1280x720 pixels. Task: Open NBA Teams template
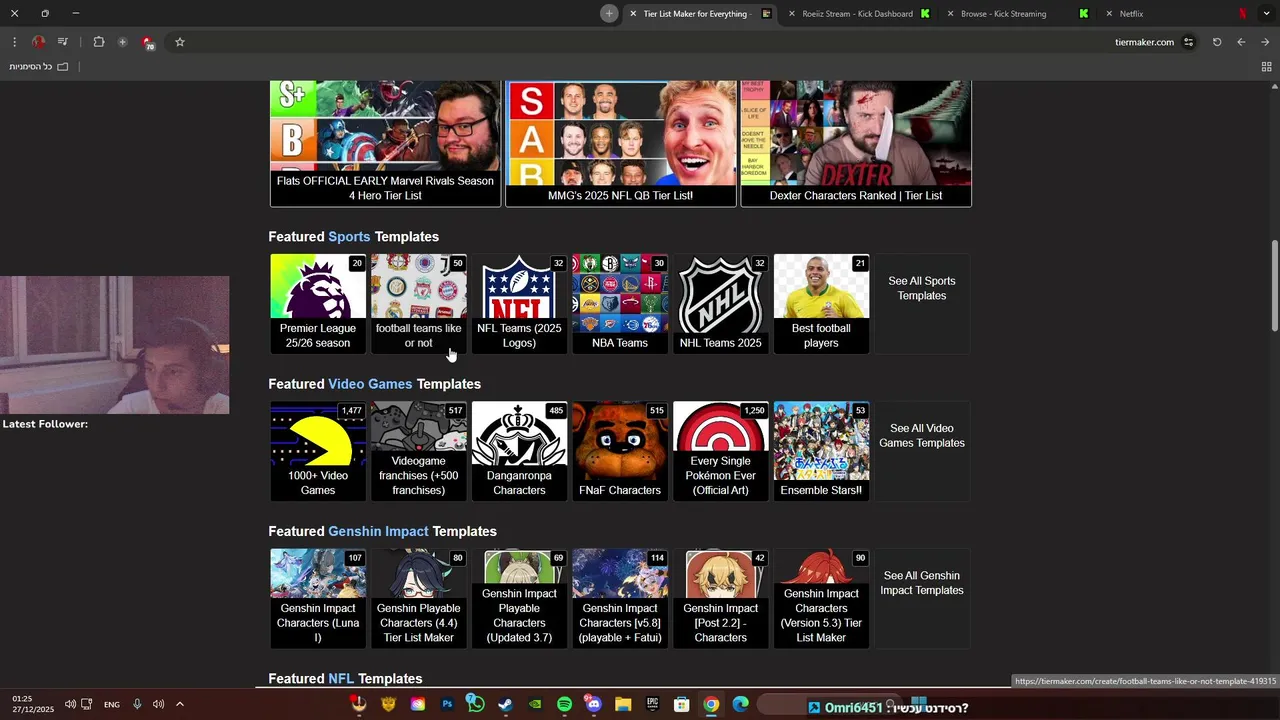point(620,304)
